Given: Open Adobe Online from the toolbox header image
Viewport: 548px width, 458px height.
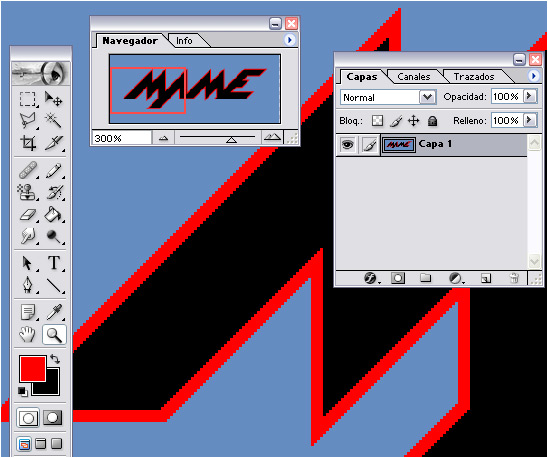Looking at the screenshot, I should click(x=41, y=73).
